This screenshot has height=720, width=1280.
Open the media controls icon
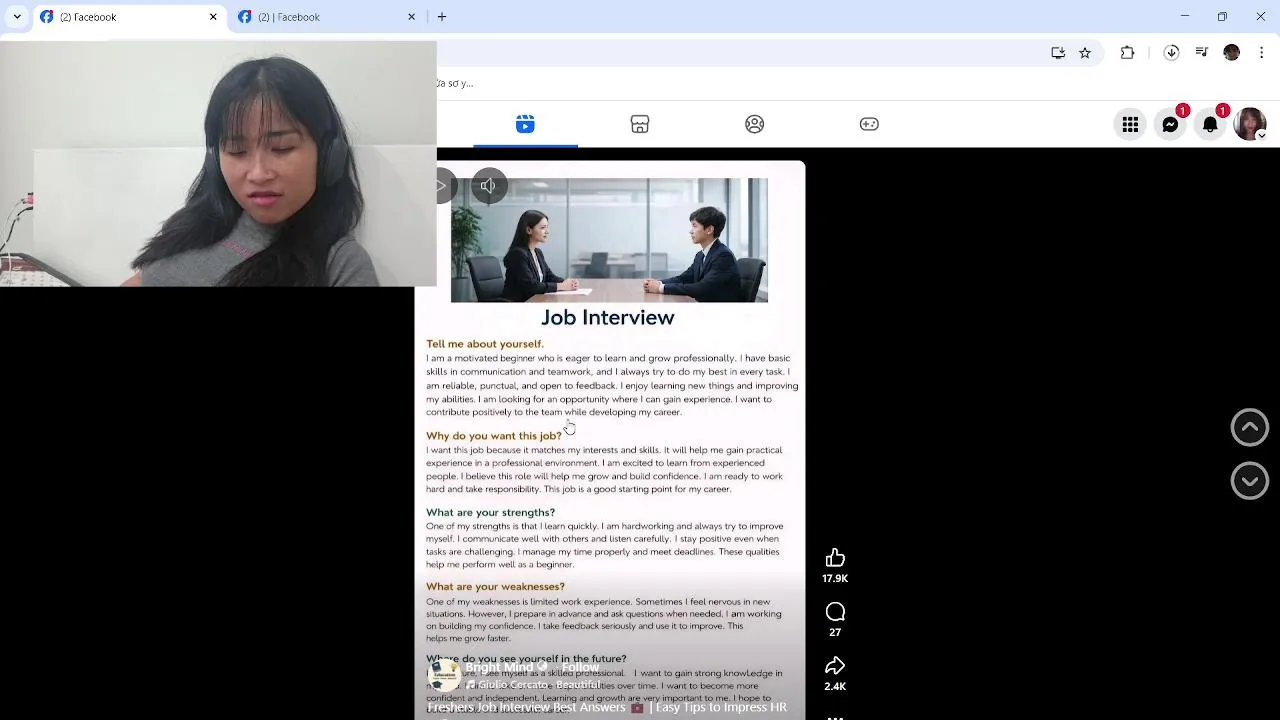click(1202, 53)
